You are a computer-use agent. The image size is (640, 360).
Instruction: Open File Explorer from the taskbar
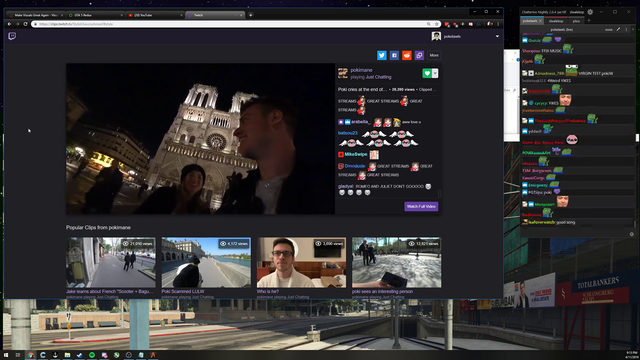[x=67, y=355]
